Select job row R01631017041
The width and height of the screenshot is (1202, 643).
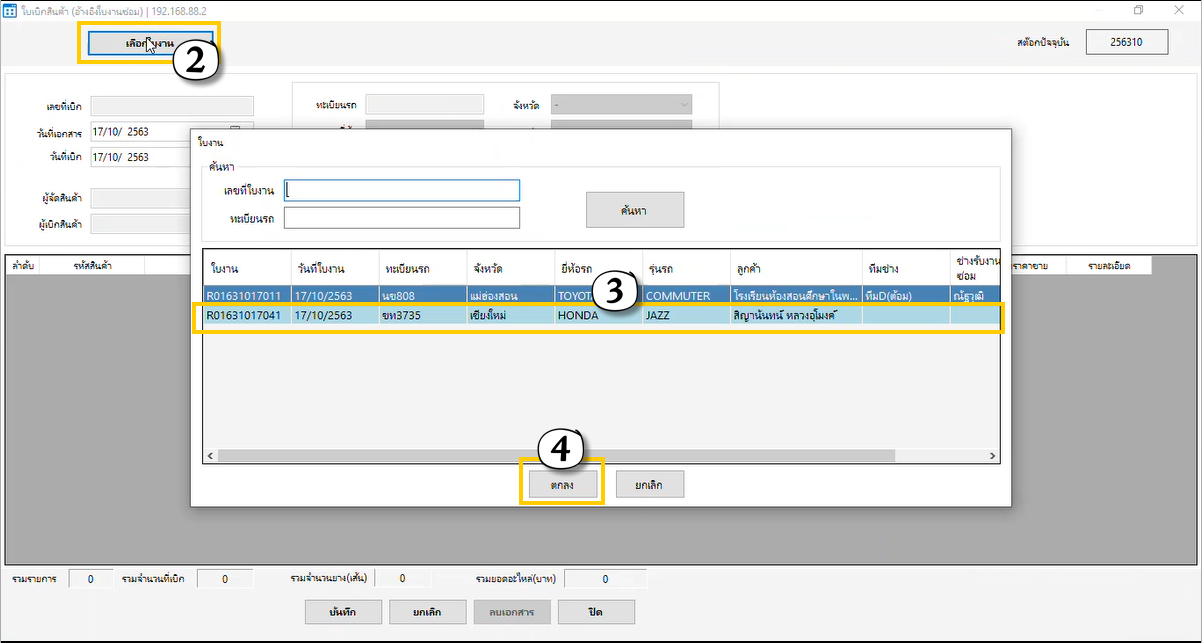pyautogui.click(x=600, y=316)
